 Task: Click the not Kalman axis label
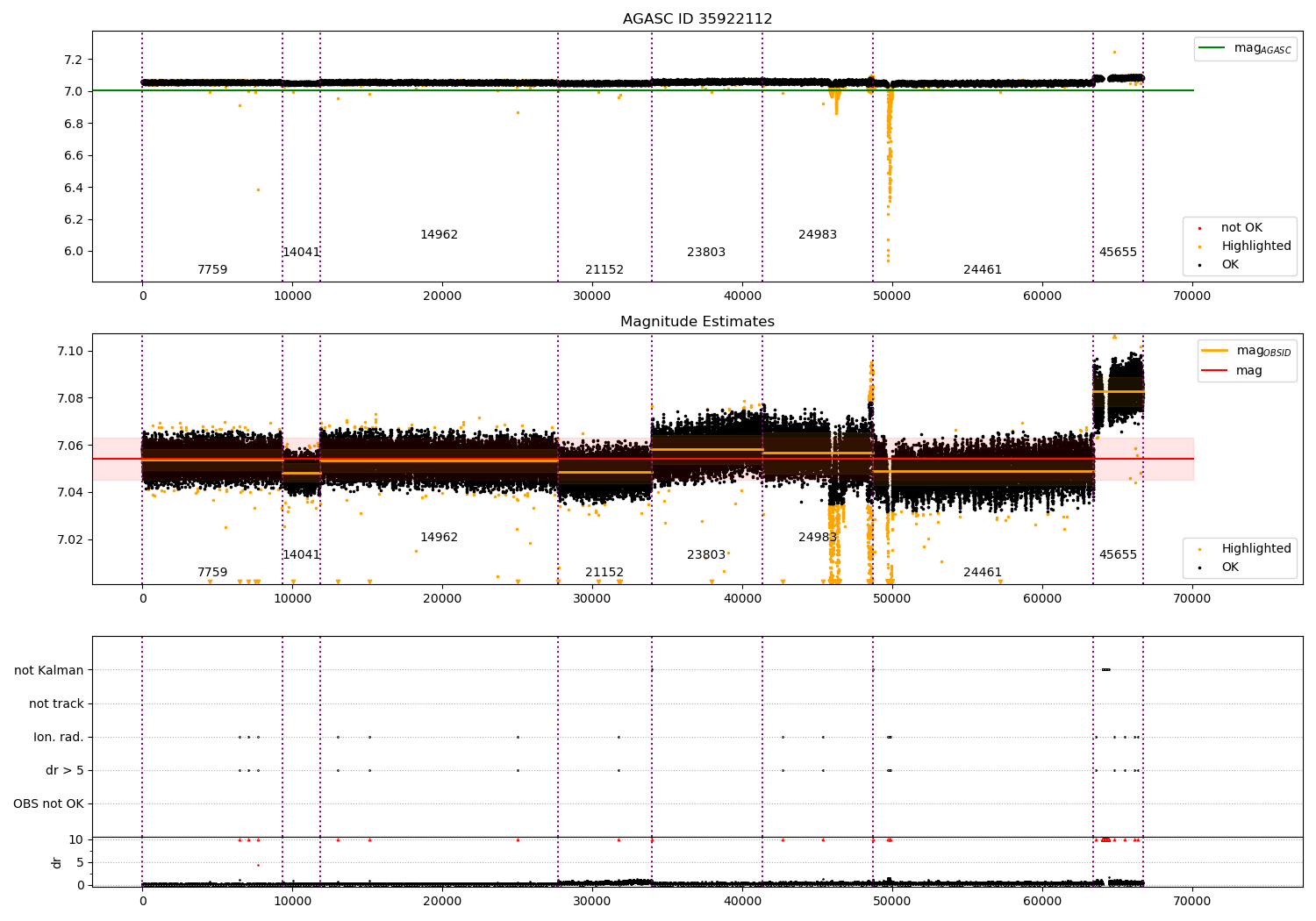49,671
